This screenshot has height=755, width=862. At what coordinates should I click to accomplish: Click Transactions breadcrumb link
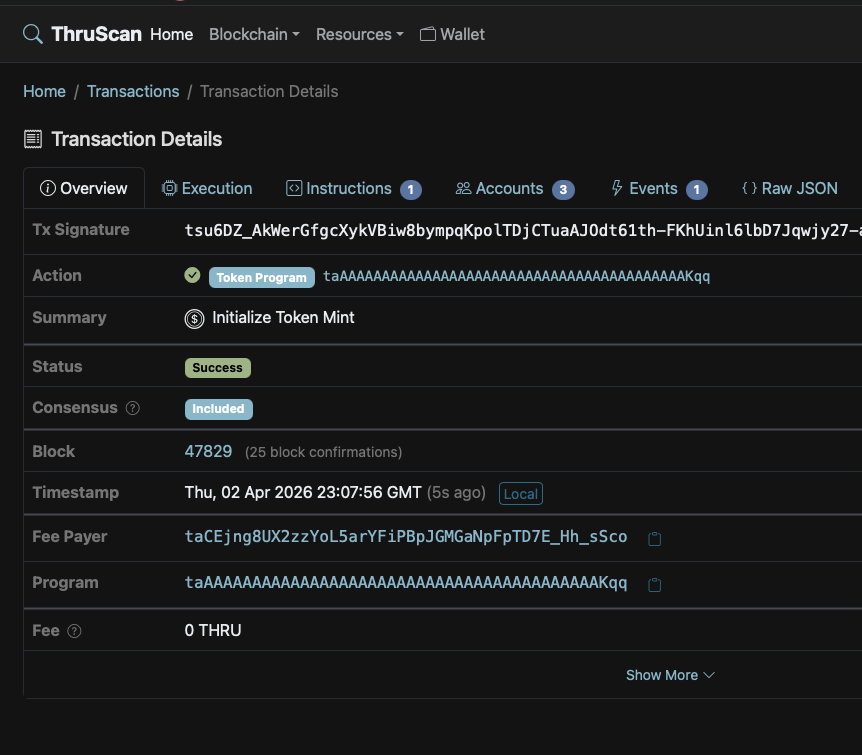point(133,91)
